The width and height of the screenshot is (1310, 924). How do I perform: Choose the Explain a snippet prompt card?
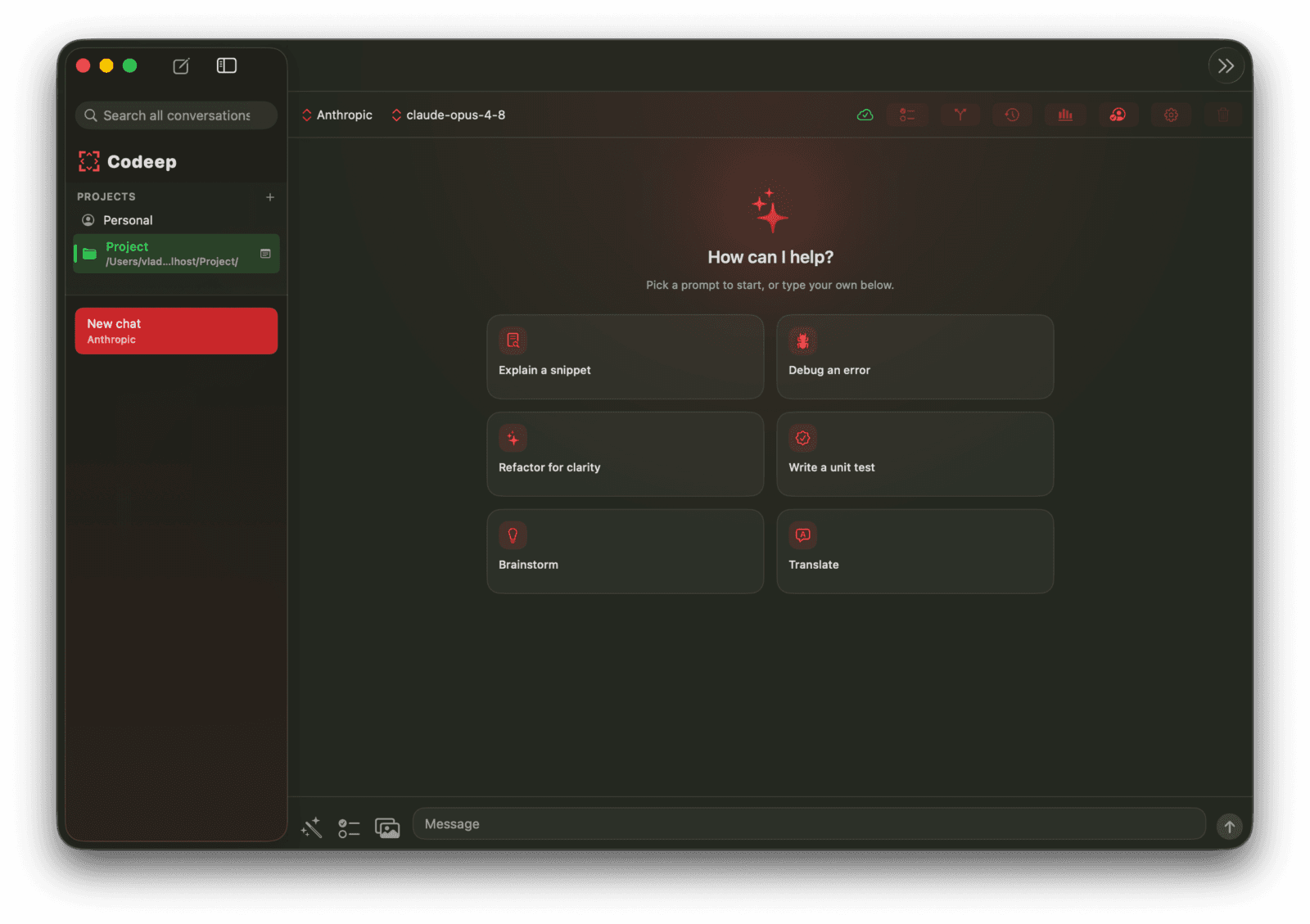click(626, 357)
